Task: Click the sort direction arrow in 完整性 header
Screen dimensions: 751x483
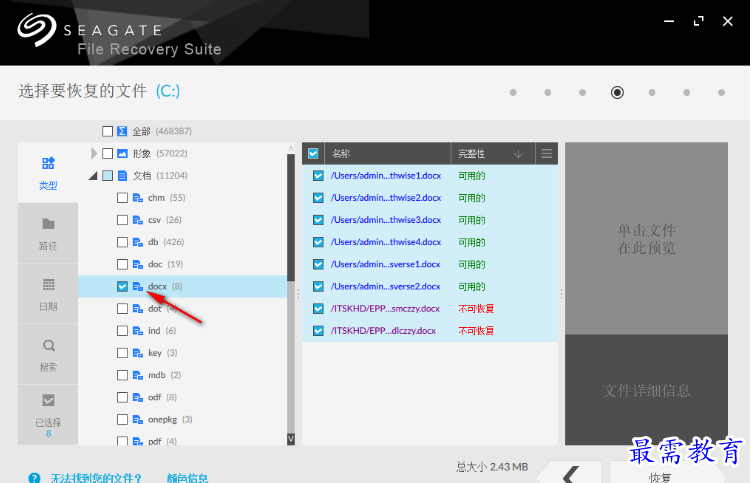Action: [518, 154]
